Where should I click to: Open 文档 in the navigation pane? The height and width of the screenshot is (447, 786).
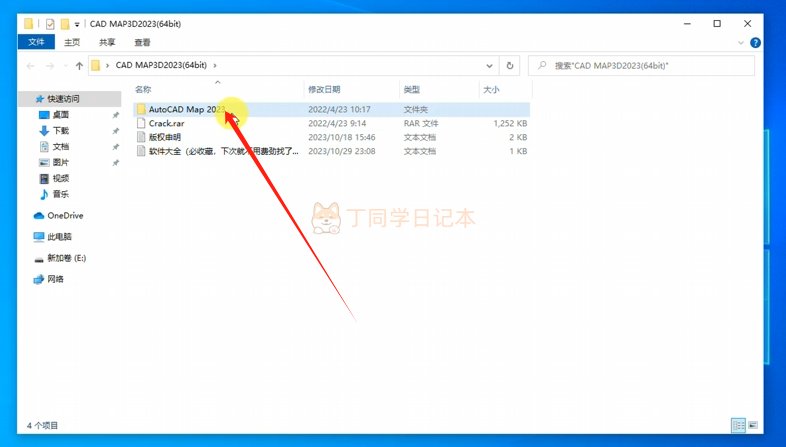61,147
